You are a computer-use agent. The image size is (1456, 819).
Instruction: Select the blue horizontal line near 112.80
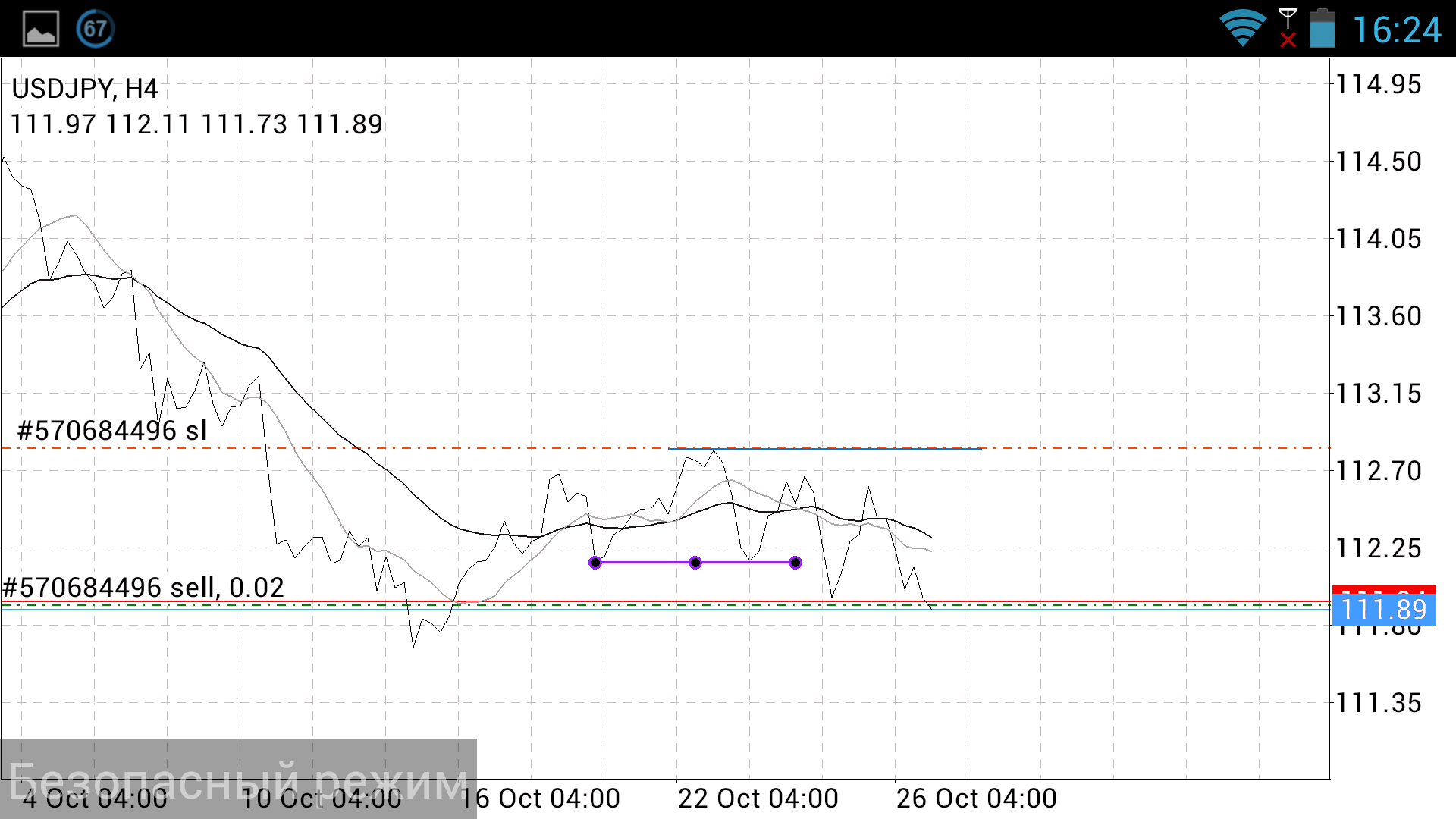tap(825, 449)
